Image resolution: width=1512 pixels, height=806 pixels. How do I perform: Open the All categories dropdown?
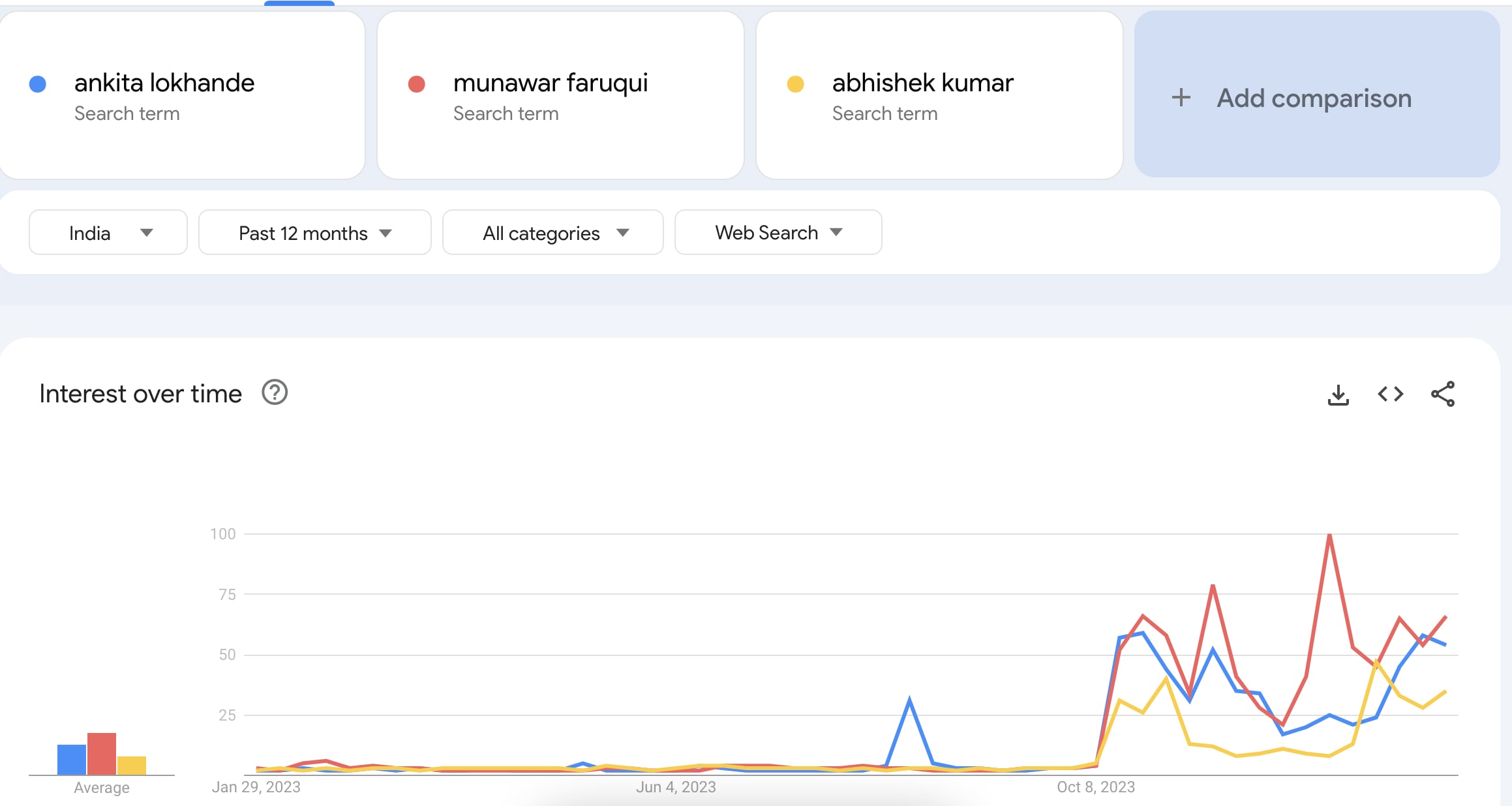[x=552, y=232]
